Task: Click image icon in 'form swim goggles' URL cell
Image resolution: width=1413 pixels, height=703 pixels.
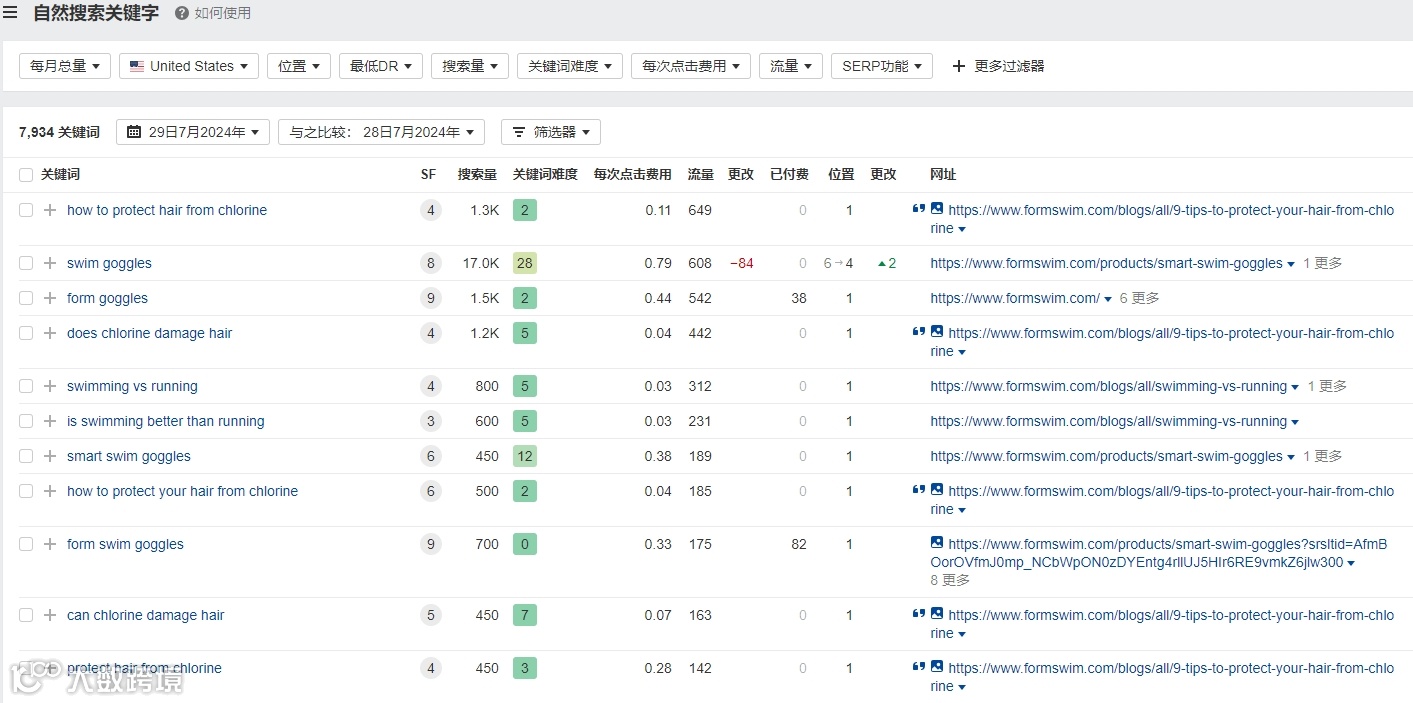Action: click(937, 542)
